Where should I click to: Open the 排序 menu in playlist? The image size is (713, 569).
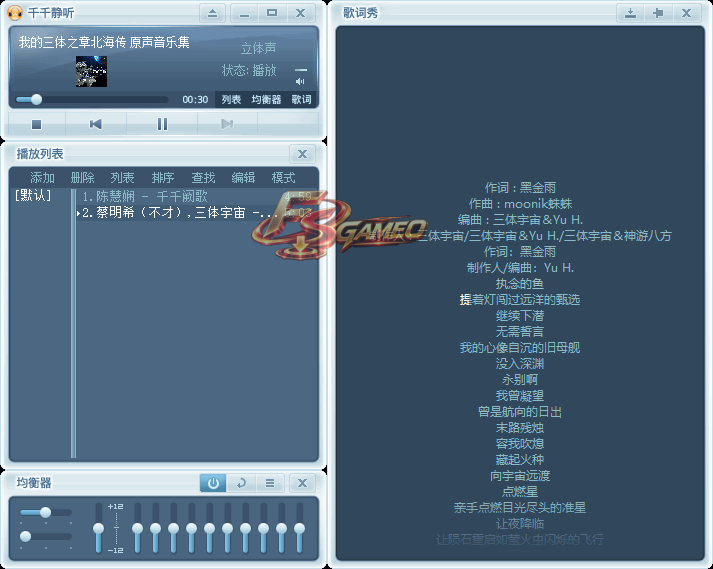coord(163,177)
